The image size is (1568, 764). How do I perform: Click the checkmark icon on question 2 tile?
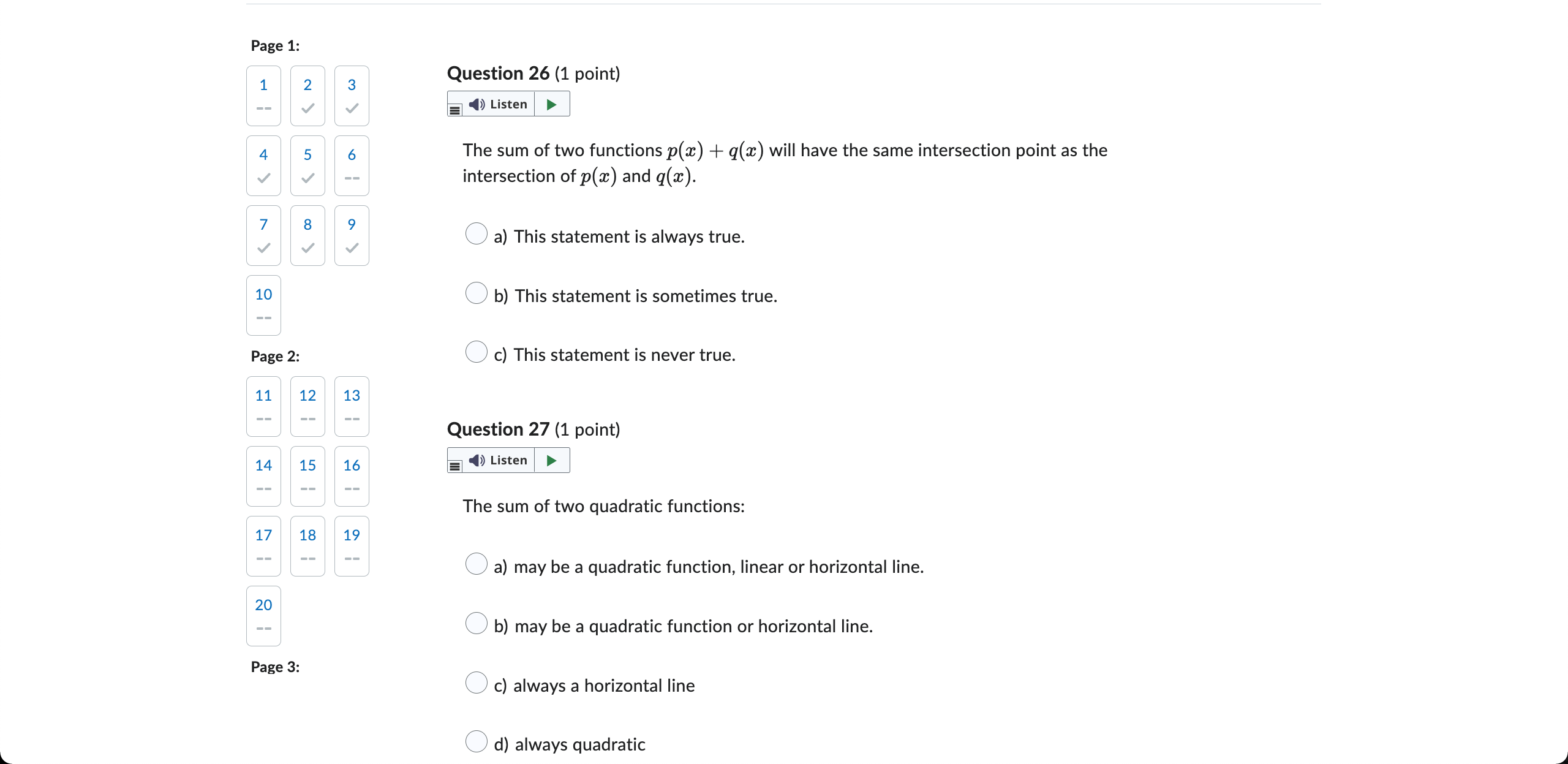point(307,108)
